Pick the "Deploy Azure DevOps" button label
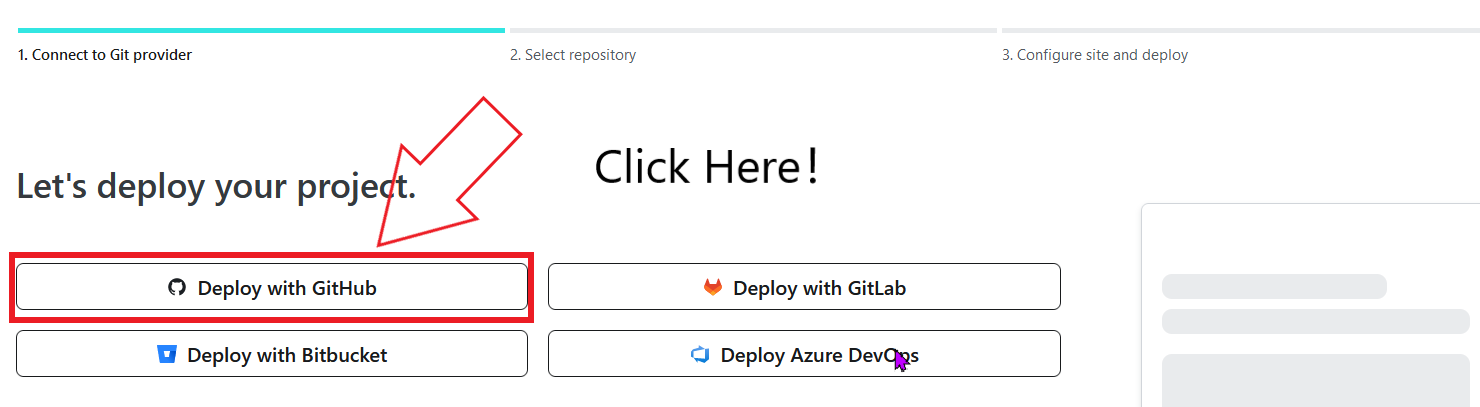 coord(819,355)
